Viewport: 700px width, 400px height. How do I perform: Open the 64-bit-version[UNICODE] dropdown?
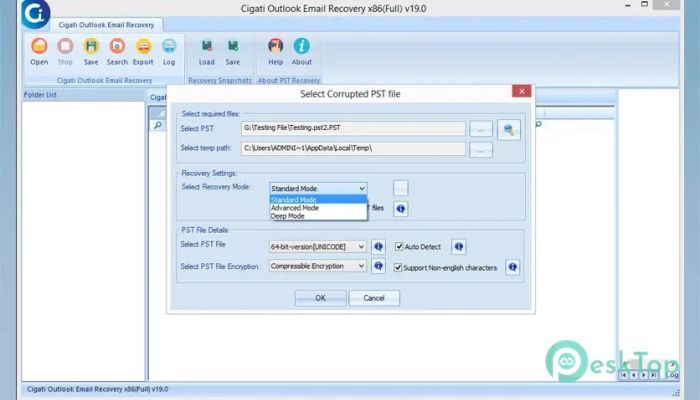(317, 246)
